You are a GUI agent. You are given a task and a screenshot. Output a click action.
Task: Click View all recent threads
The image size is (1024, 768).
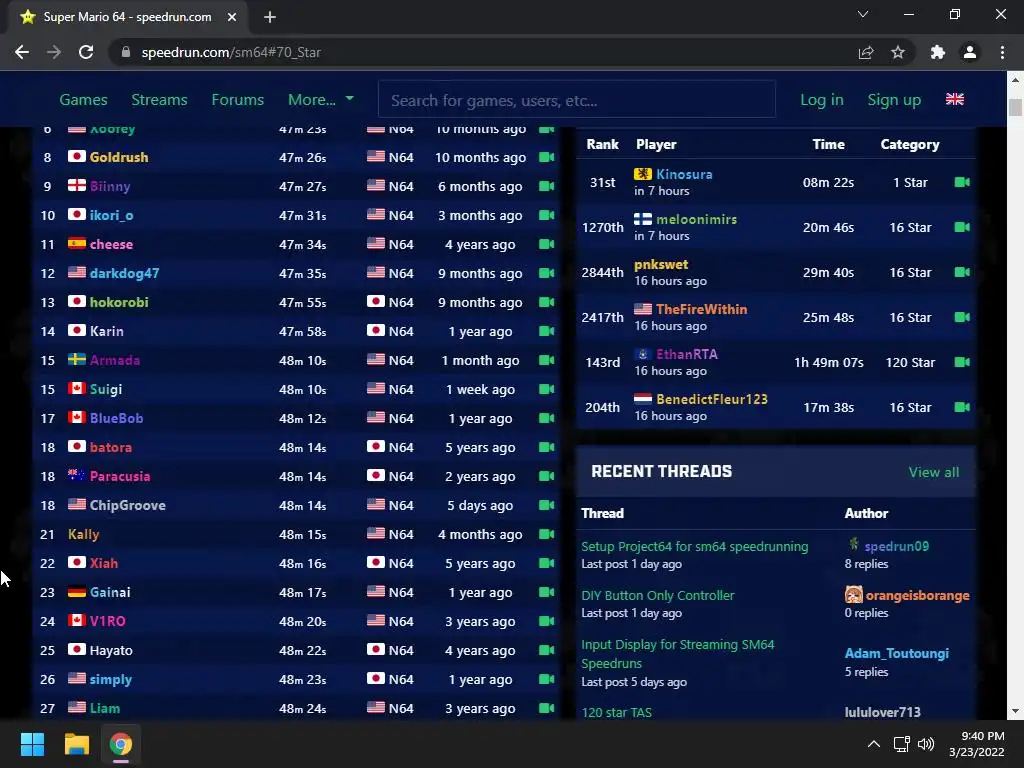pos(934,472)
